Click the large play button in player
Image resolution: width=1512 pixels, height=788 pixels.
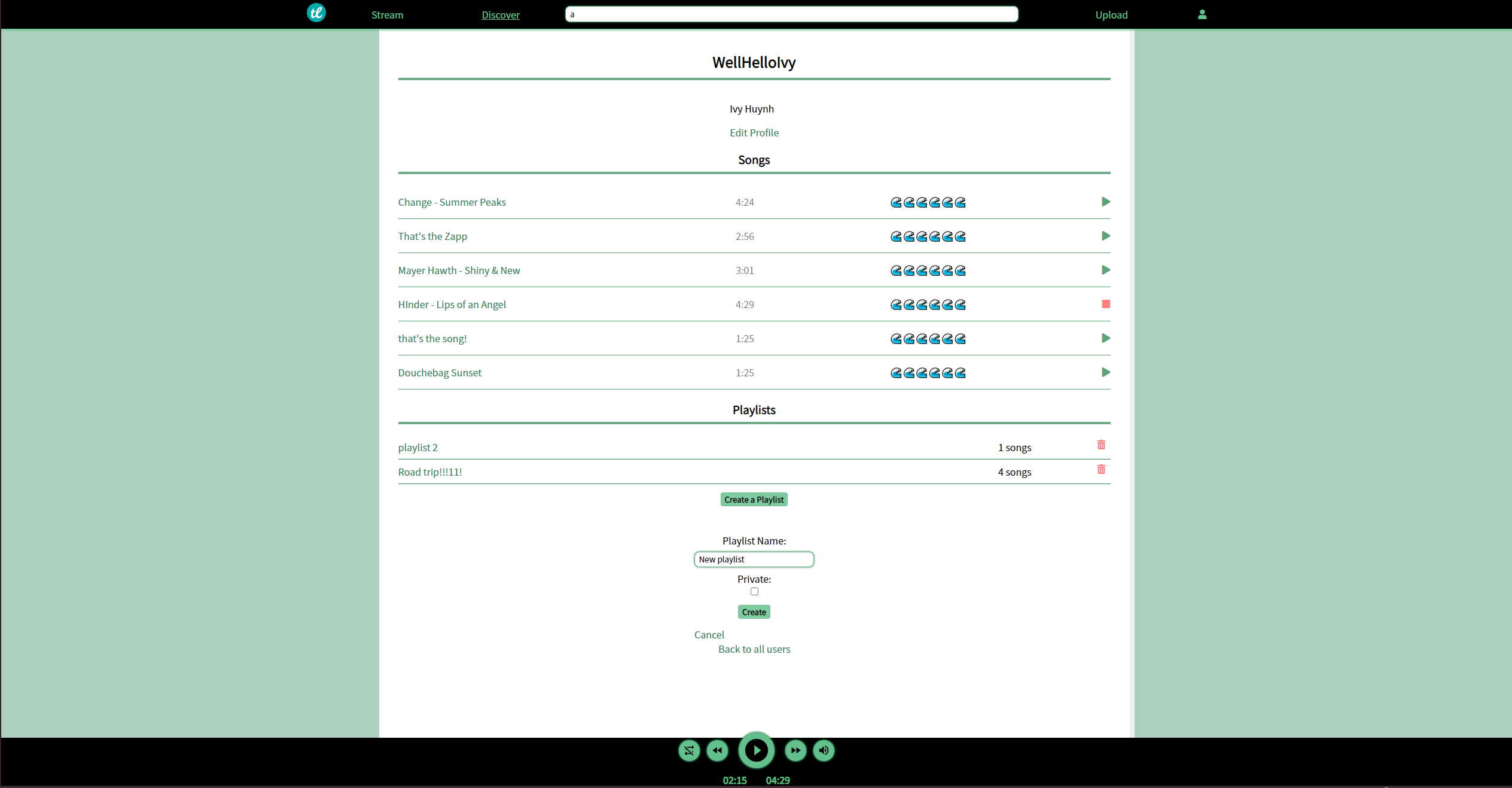click(x=756, y=750)
